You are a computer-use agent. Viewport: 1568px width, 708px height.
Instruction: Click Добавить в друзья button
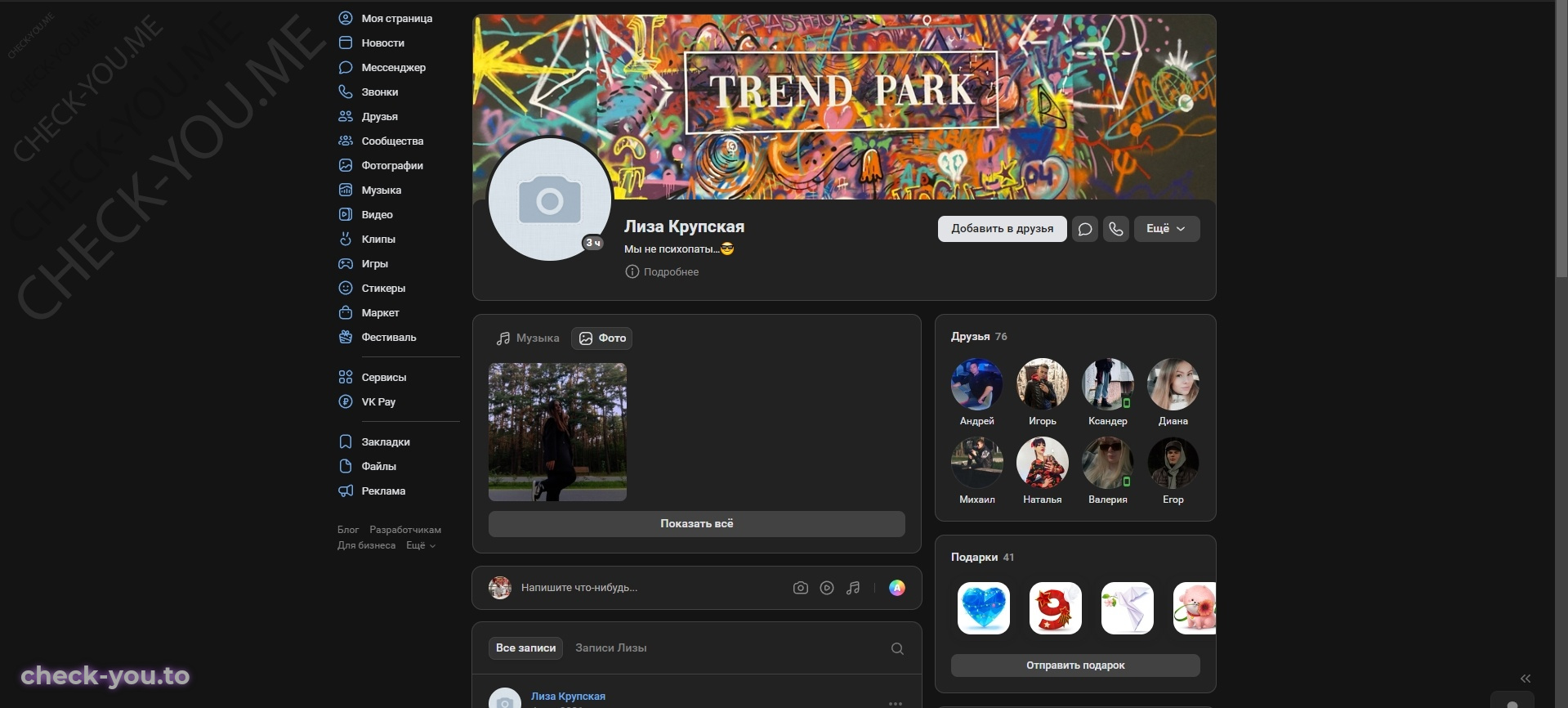point(1002,229)
